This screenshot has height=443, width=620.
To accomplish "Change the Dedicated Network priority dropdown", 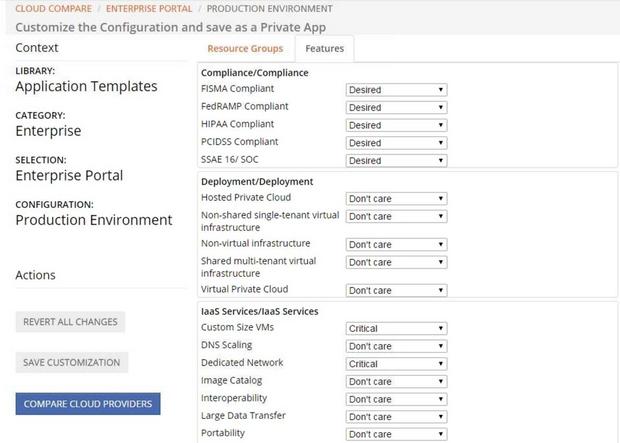I will tap(396, 364).
